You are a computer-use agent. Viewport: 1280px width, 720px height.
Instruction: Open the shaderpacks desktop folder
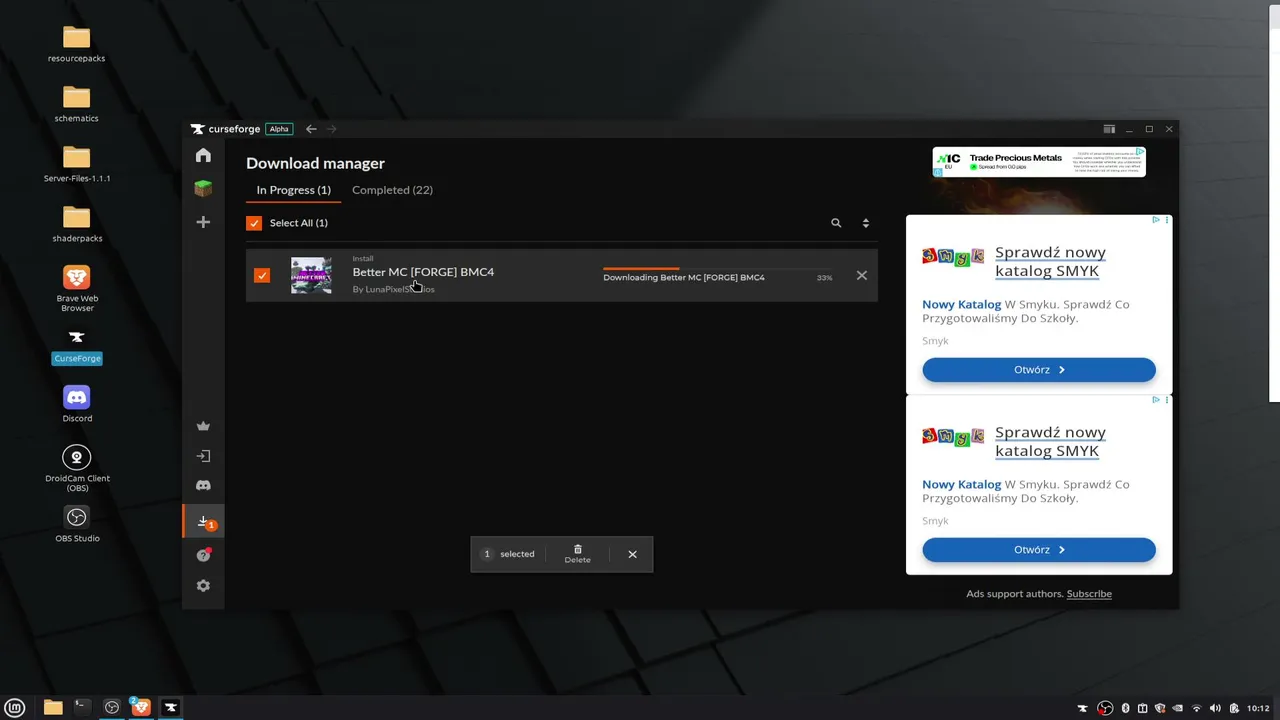click(77, 224)
